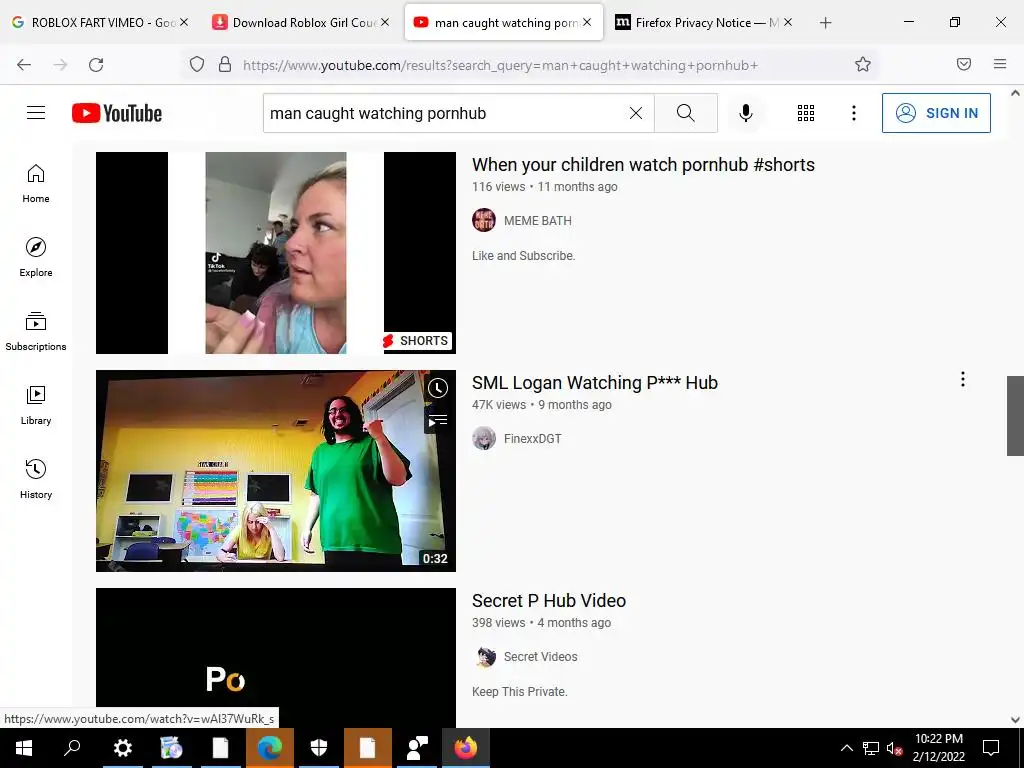1024x768 pixels.
Task: Play the SML Logan video thumbnail
Action: [276, 471]
